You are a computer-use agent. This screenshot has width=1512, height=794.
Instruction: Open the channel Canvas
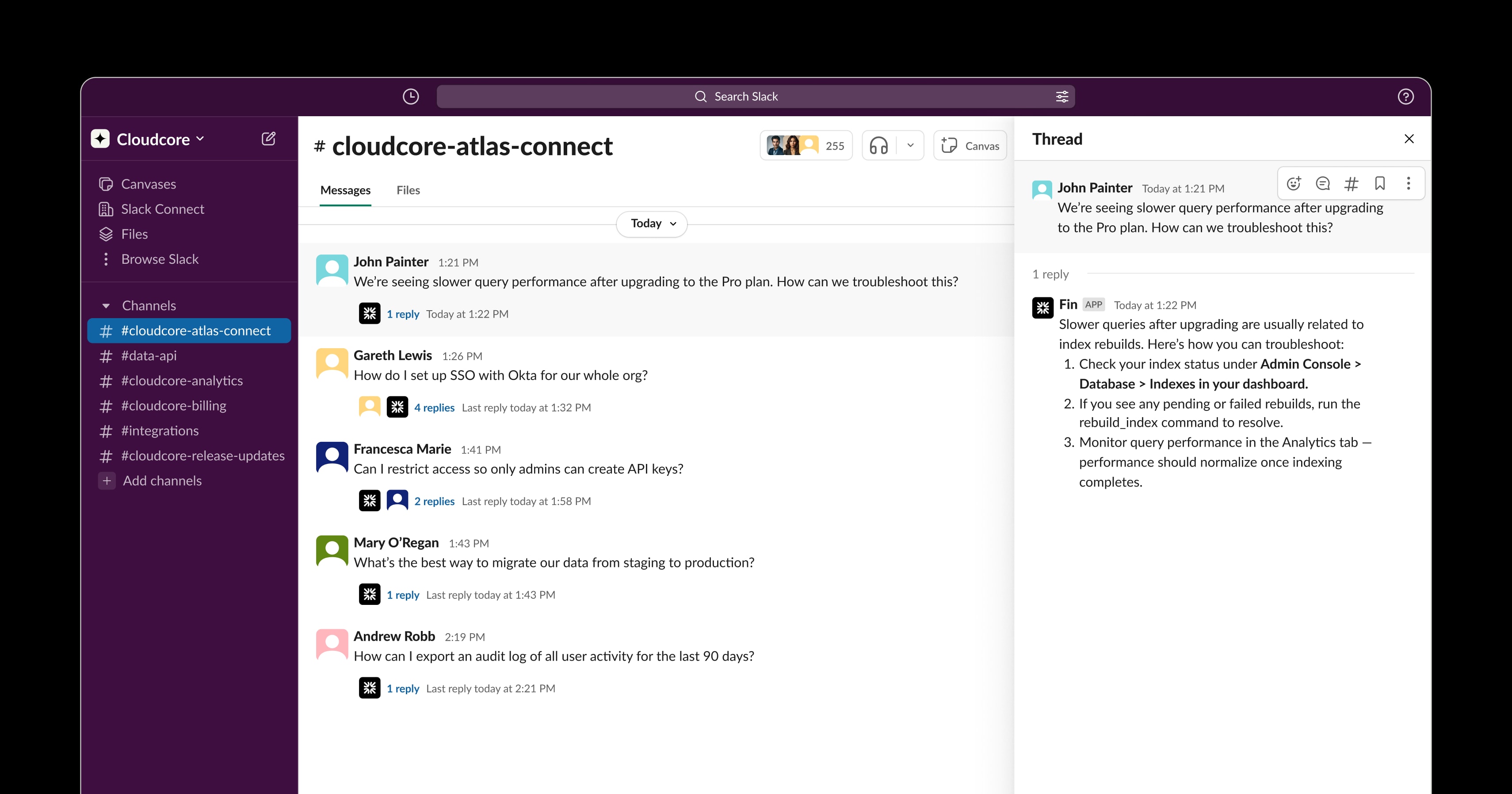coord(969,145)
